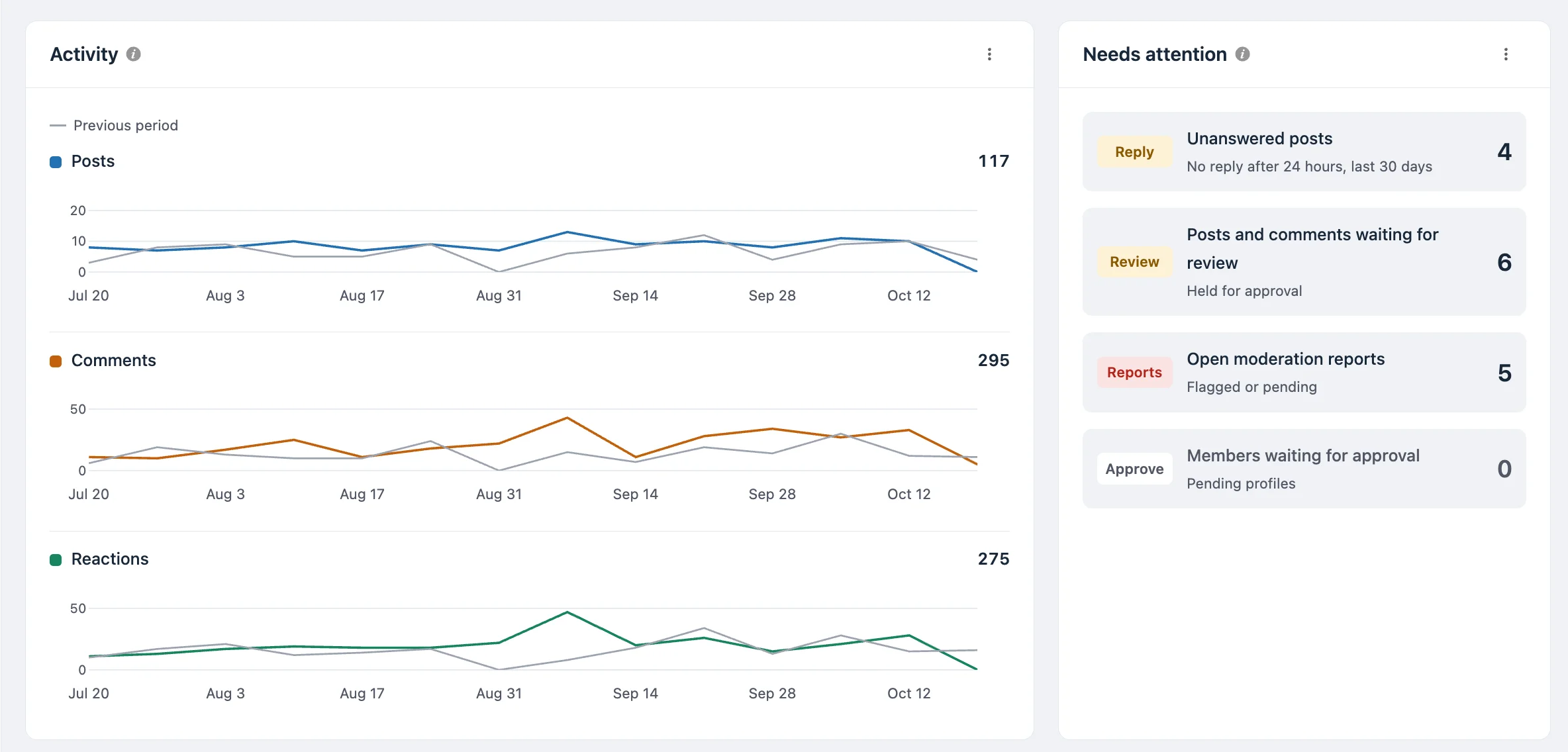The height and width of the screenshot is (752, 1568).
Task: Click the Previous period legend entry
Action: click(x=114, y=125)
